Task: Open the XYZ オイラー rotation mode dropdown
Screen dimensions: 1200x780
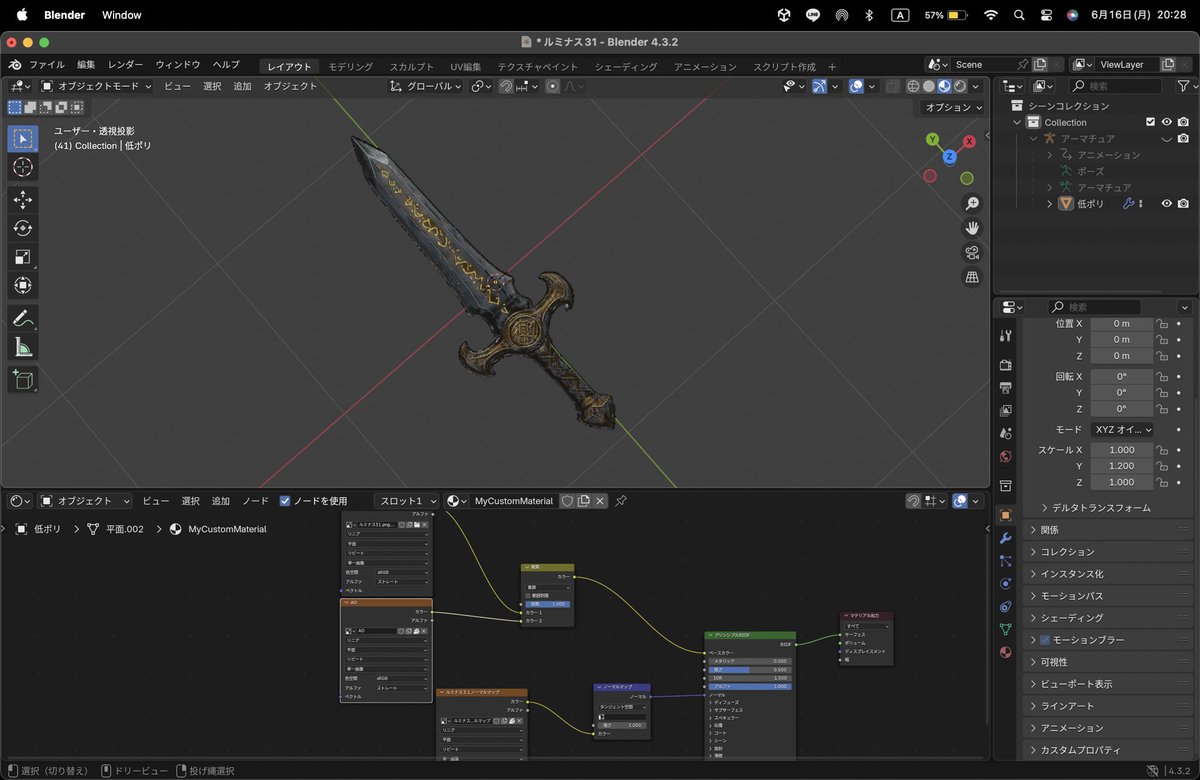Action: point(1121,429)
